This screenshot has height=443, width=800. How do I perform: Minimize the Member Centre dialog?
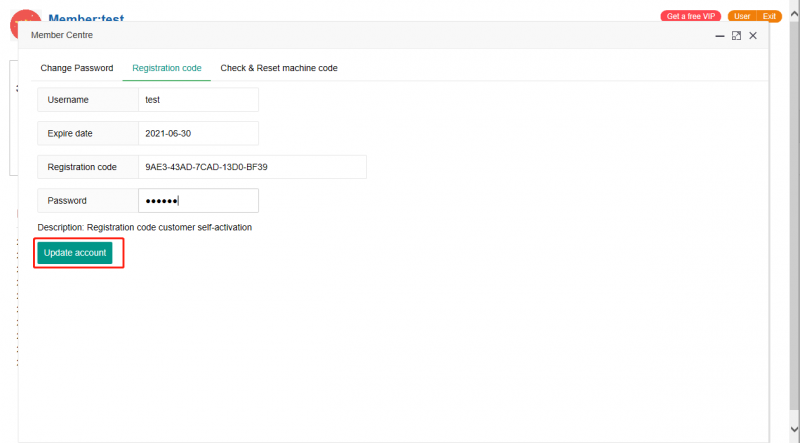719,36
